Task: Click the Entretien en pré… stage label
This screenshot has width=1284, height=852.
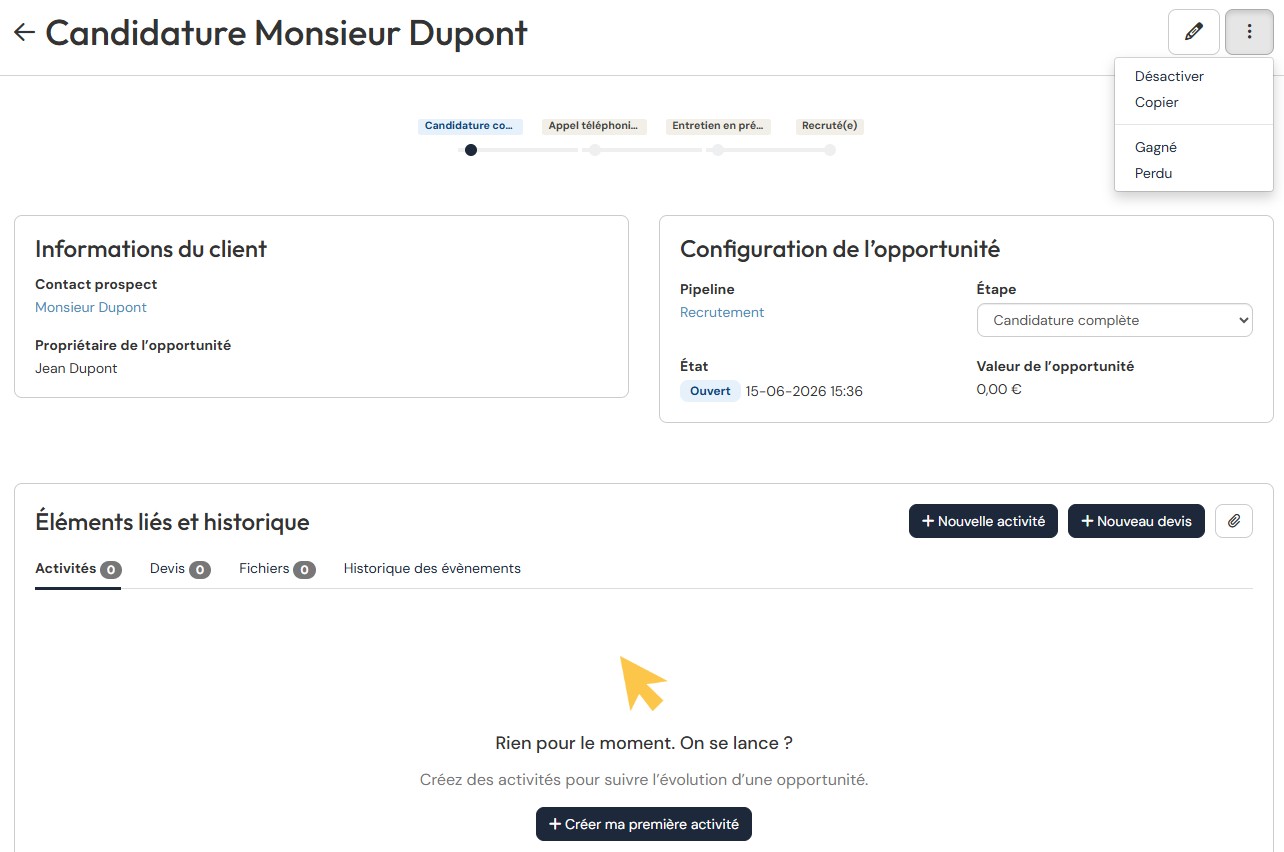Action: click(x=718, y=126)
